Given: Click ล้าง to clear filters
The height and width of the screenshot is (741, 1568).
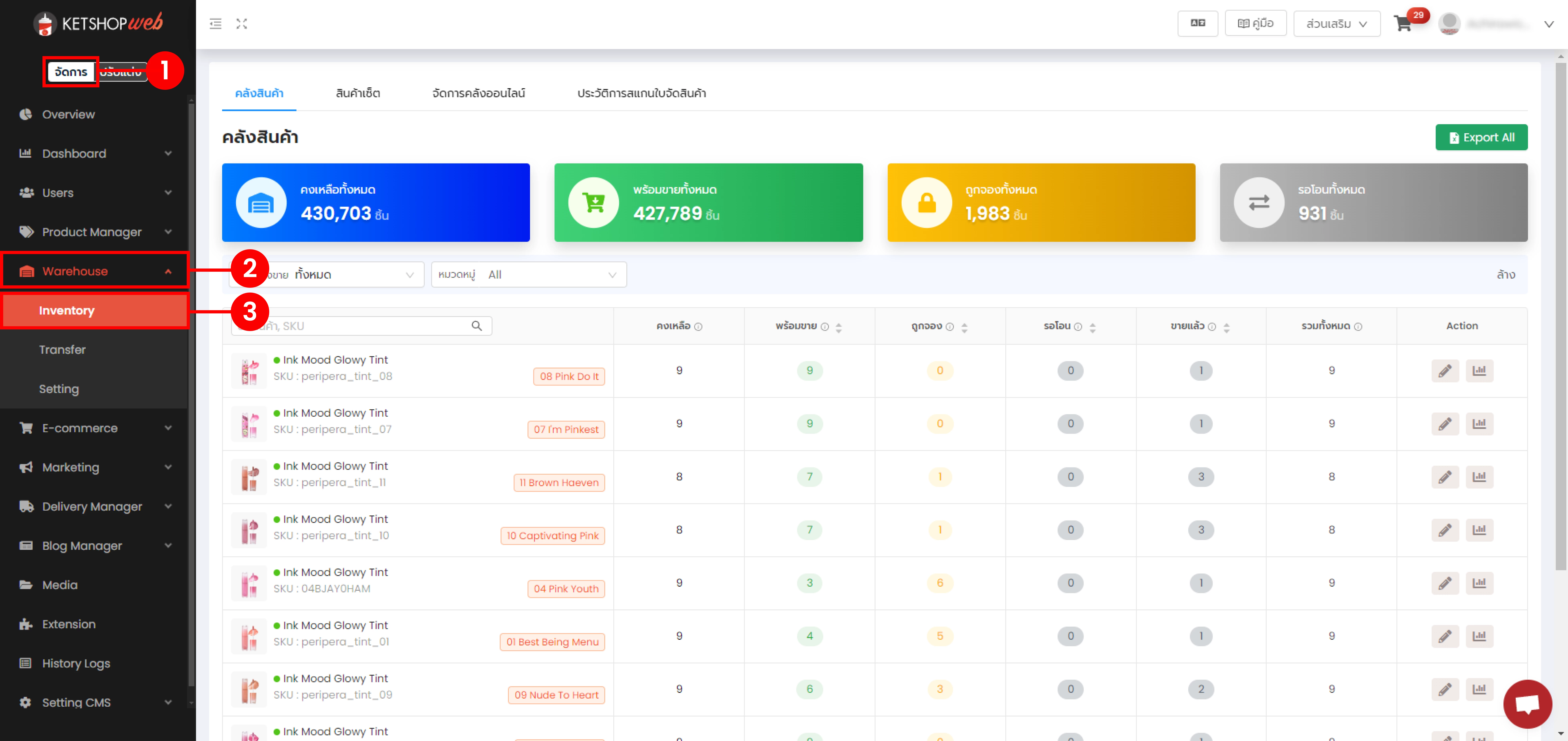Looking at the screenshot, I should click(x=1506, y=275).
